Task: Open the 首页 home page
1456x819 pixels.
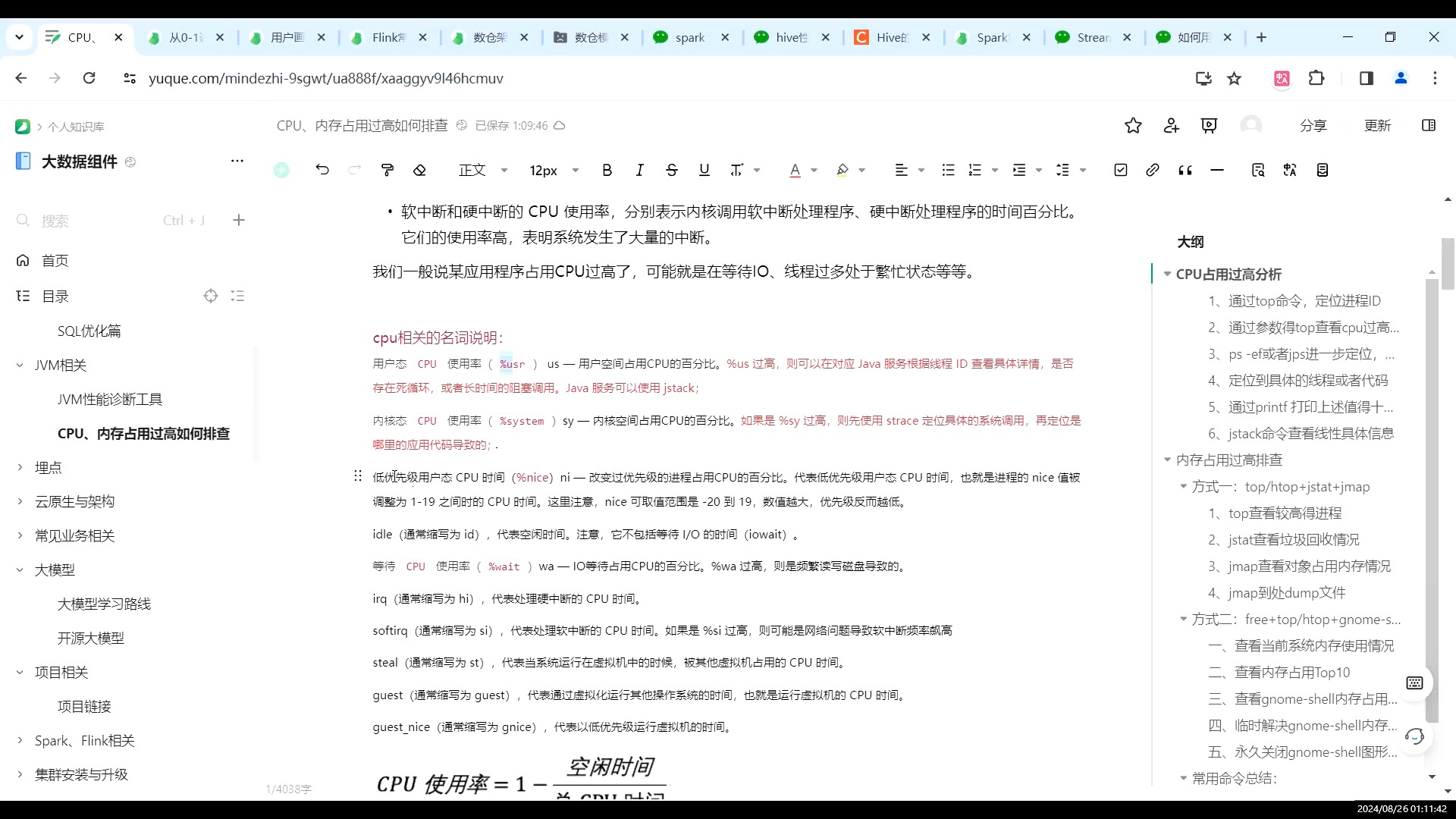Action: click(55, 260)
